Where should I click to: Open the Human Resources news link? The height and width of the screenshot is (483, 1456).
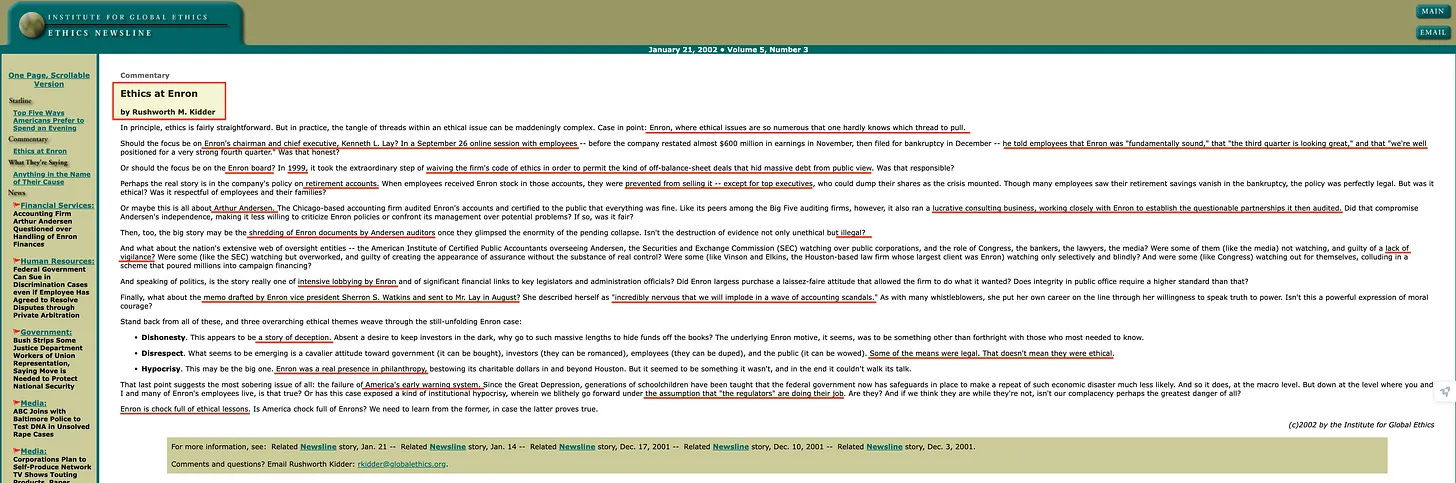coord(57,261)
